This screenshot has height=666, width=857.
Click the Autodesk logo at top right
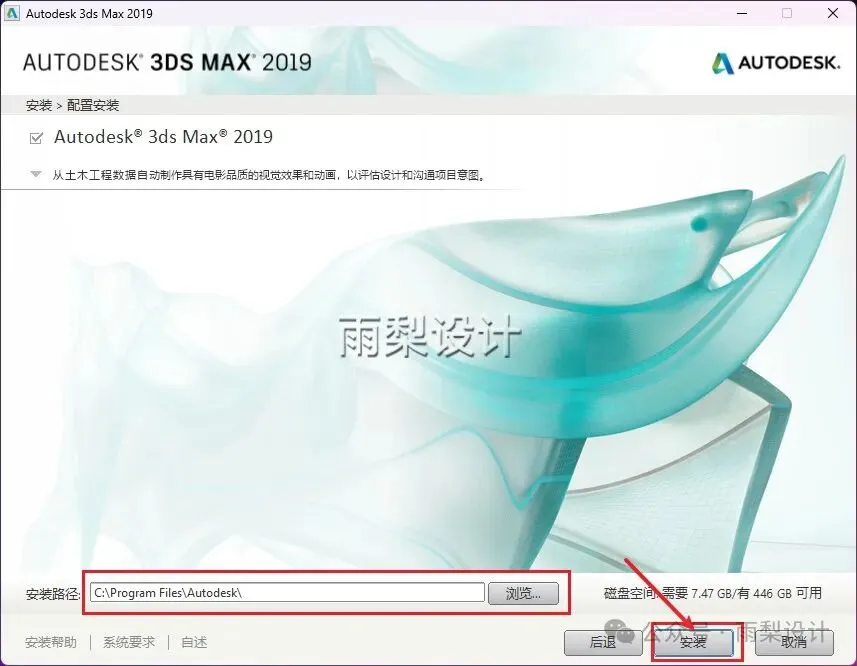pyautogui.click(x=776, y=63)
